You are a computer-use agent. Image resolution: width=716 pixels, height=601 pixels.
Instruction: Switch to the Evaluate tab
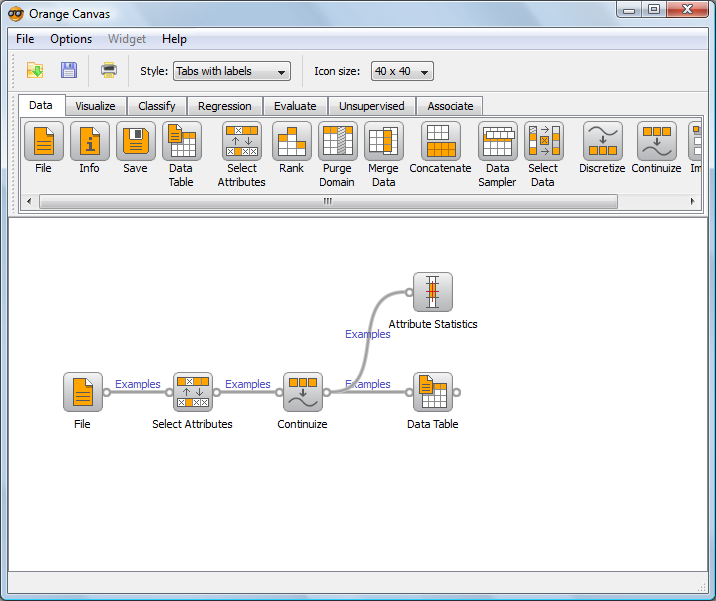(x=295, y=106)
